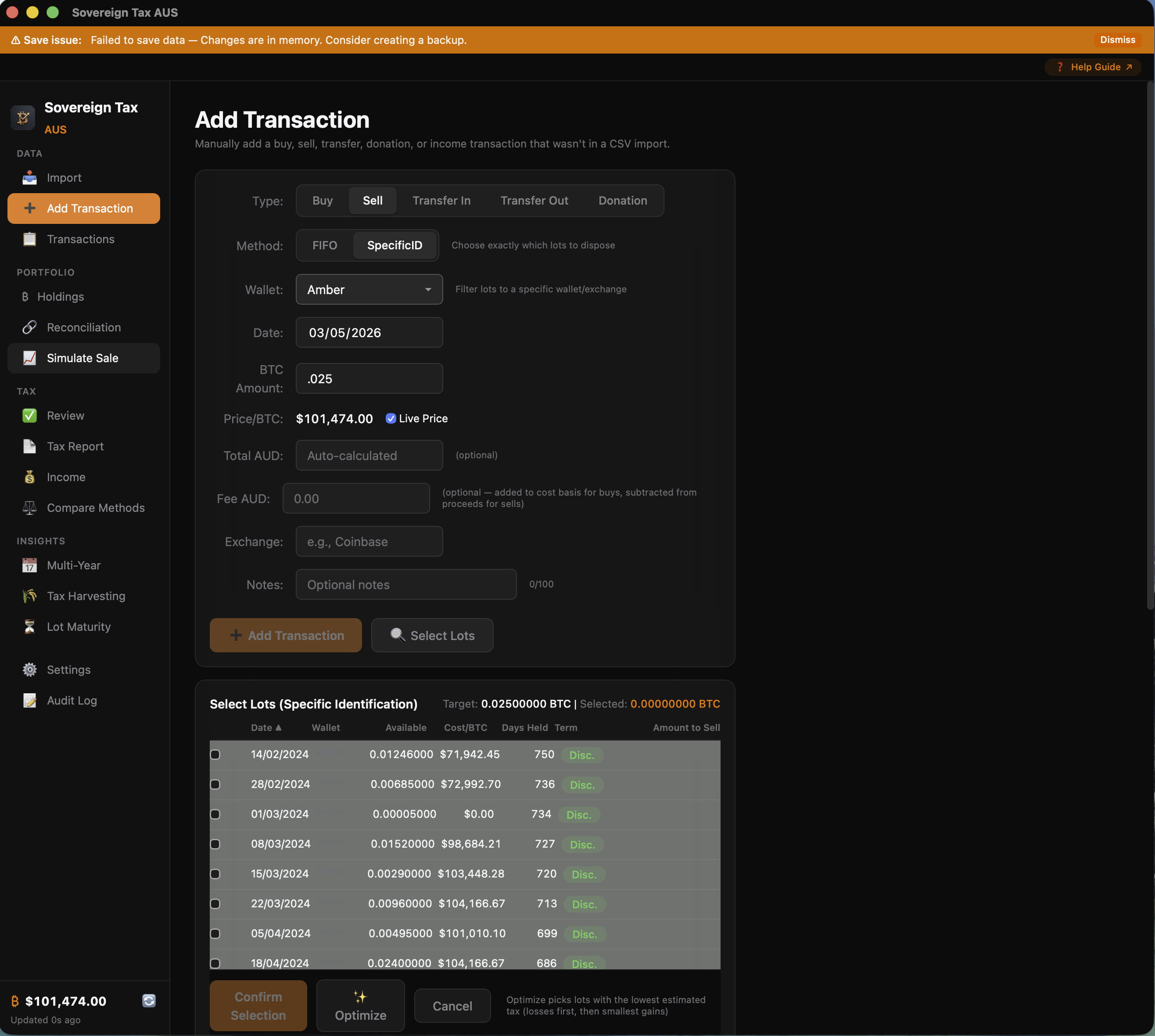Open Income via the money bag icon
The image size is (1155, 1036).
tap(29, 477)
